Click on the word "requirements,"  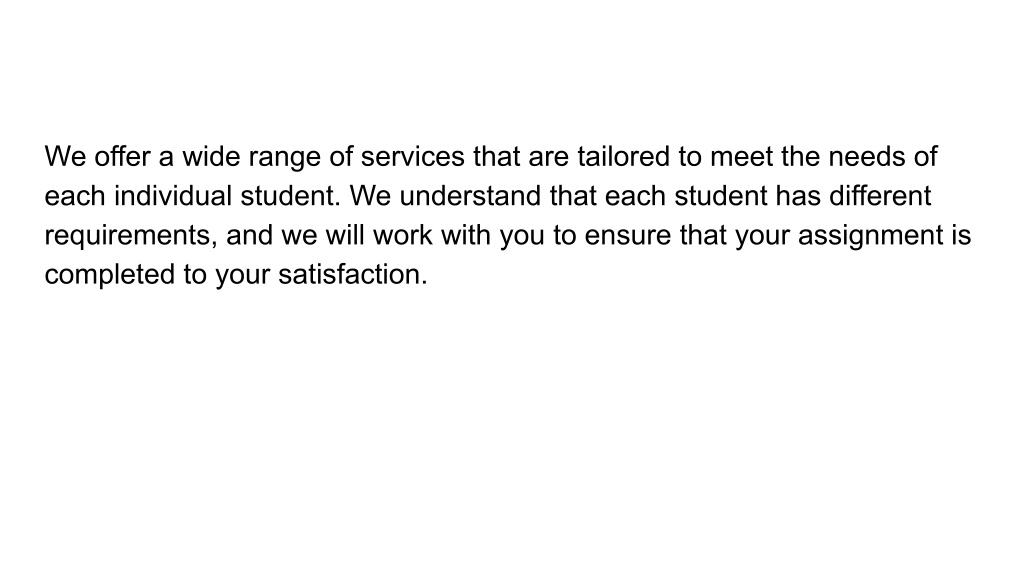131,236
